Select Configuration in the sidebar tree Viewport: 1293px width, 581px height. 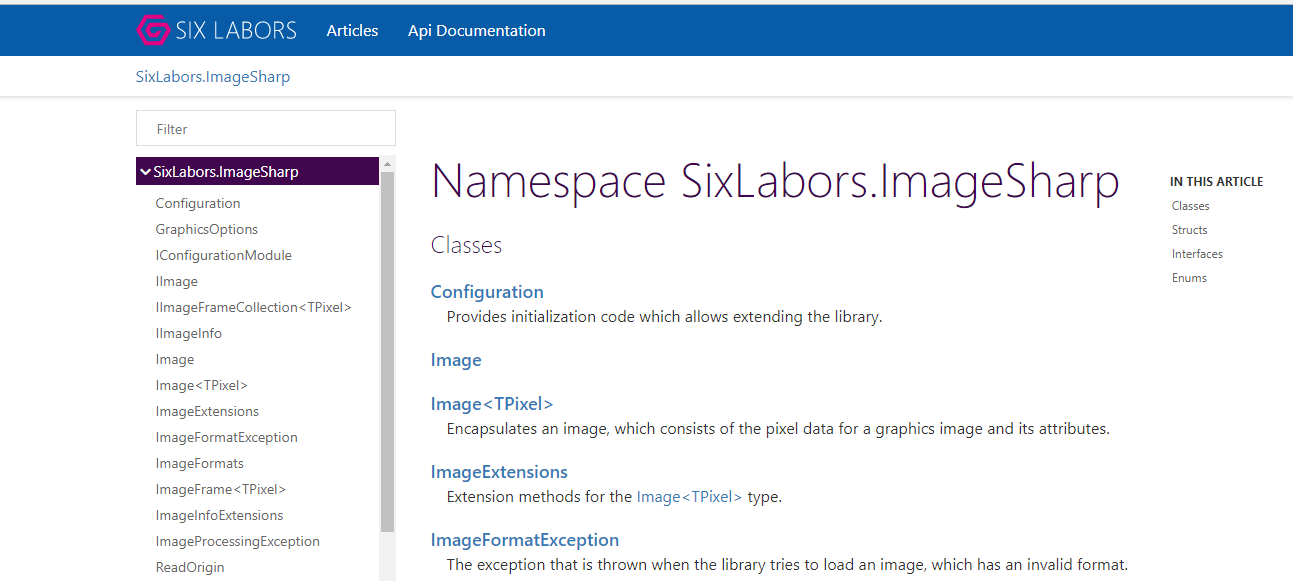(x=198, y=203)
